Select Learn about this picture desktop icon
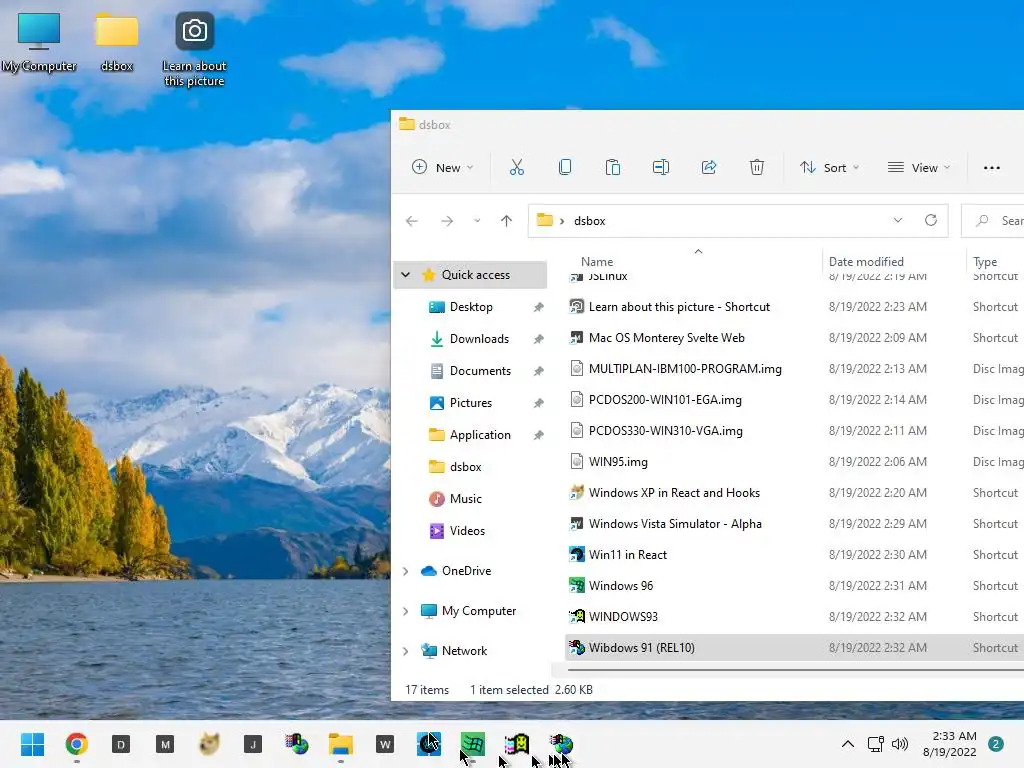The width and height of the screenshot is (1024, 768). pyautogui.click(x=195, y=50)
